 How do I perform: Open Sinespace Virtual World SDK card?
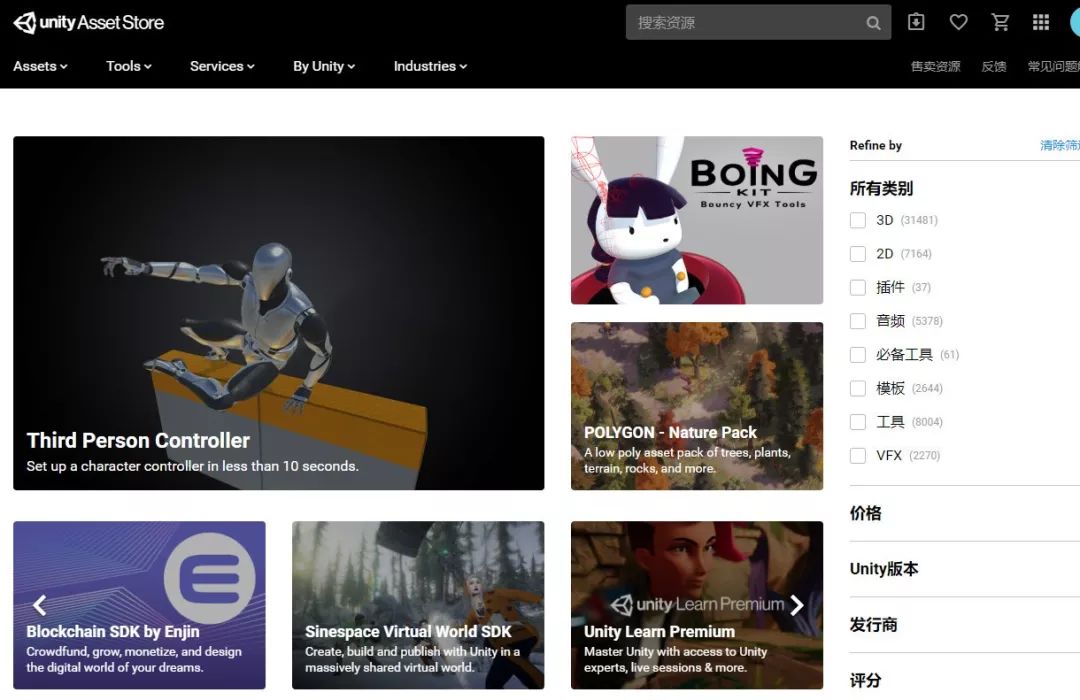coord(417,605)
